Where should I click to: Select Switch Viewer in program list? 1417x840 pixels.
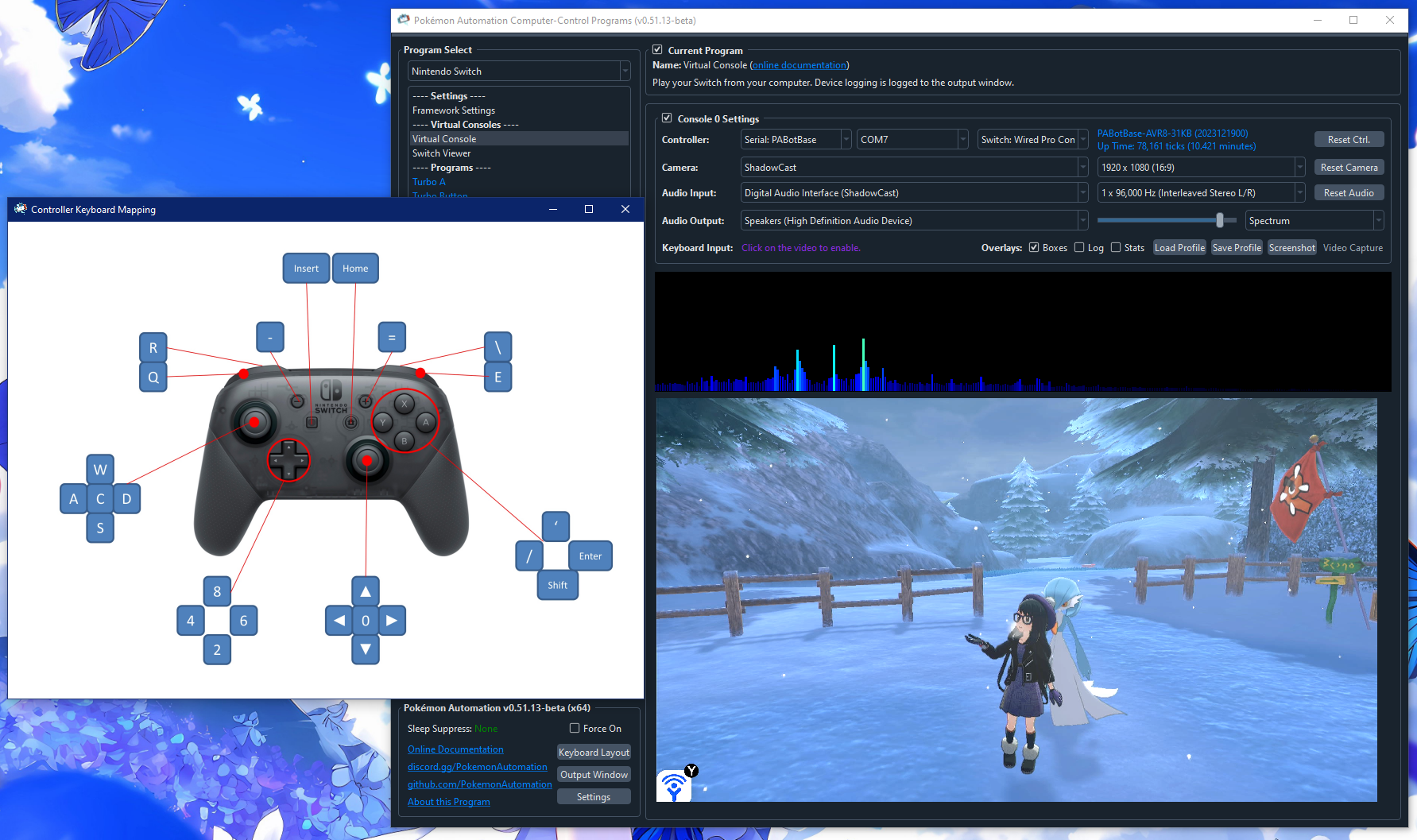442,153
